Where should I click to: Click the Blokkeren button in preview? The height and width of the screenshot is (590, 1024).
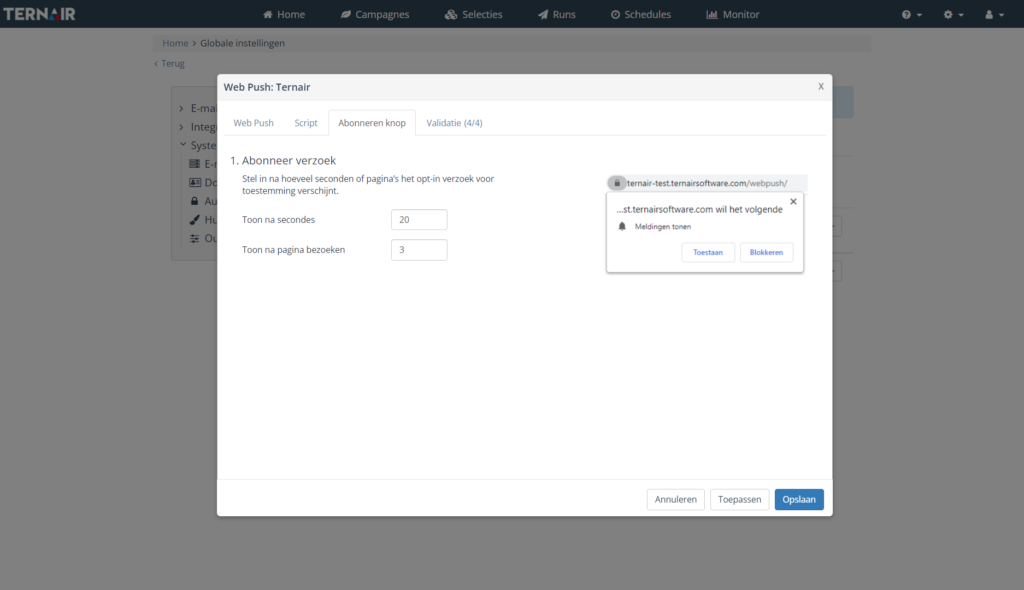[766, 252]
